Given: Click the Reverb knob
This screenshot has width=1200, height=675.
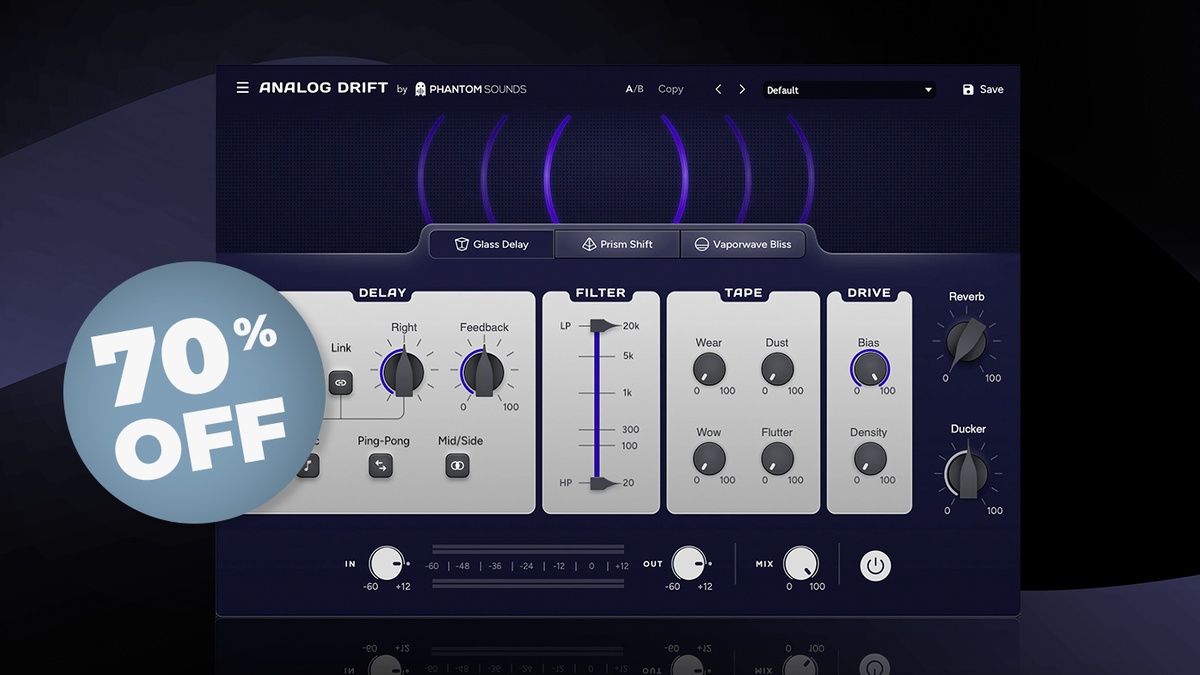Looking at the screenshot, I should click(x=966, y=342).
